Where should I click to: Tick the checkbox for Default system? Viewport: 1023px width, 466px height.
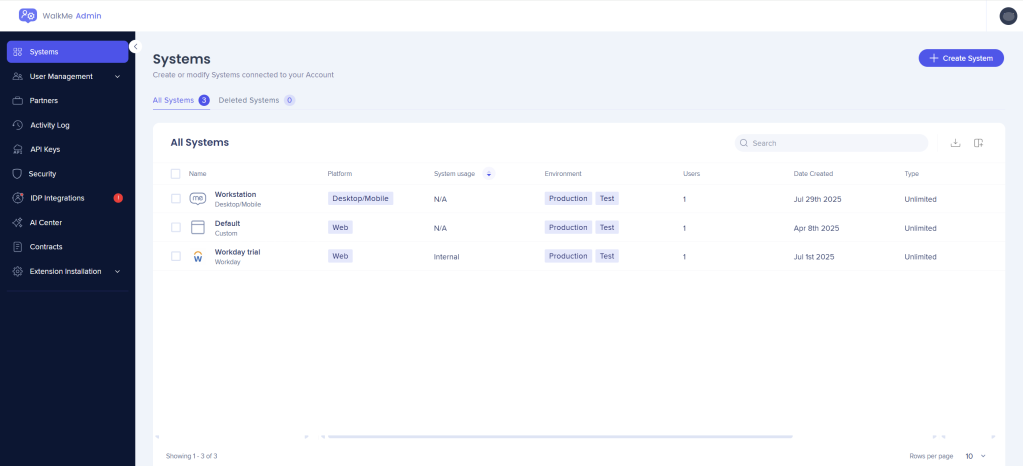[176, 228]
